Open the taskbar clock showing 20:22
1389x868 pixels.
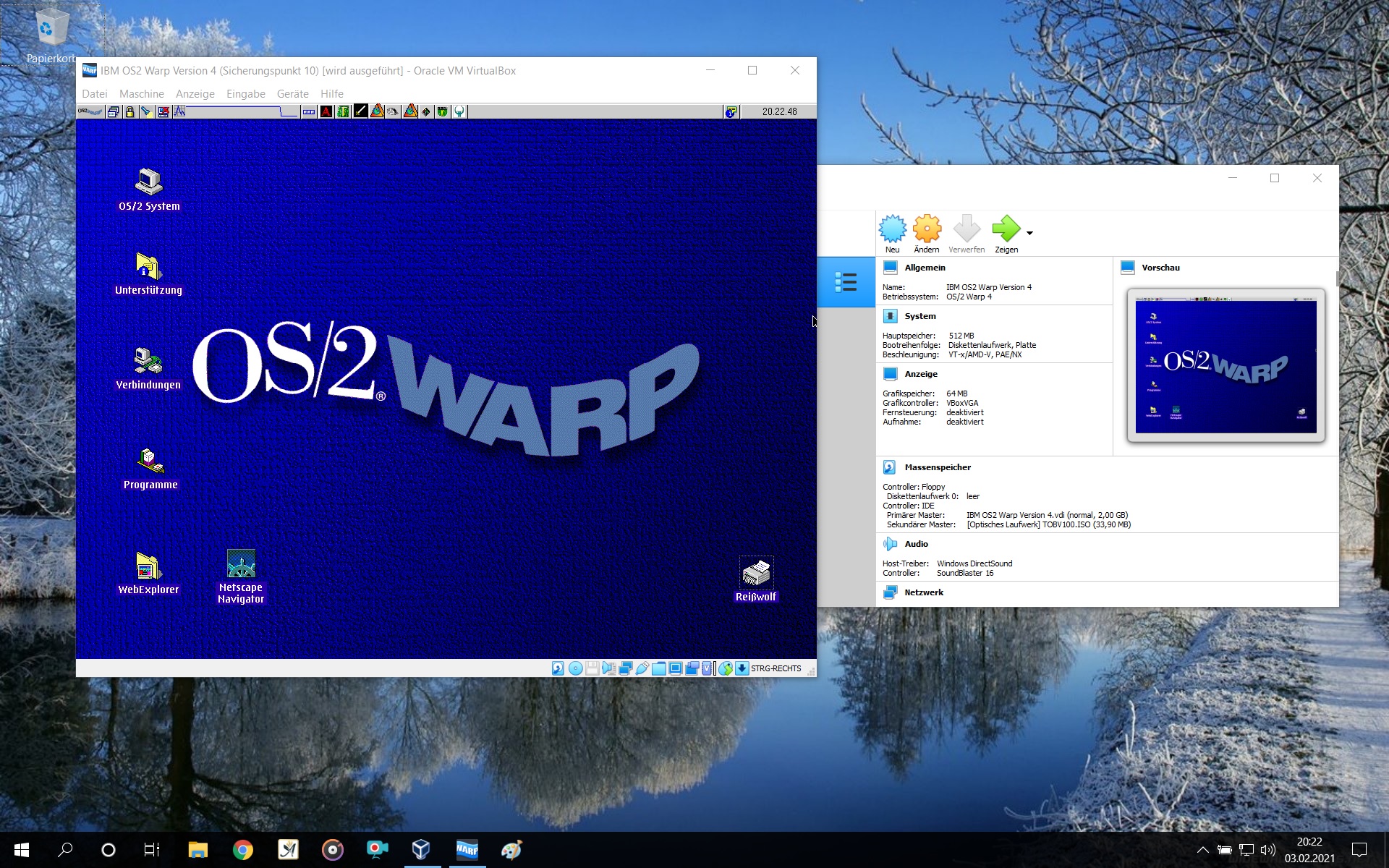1309,850
